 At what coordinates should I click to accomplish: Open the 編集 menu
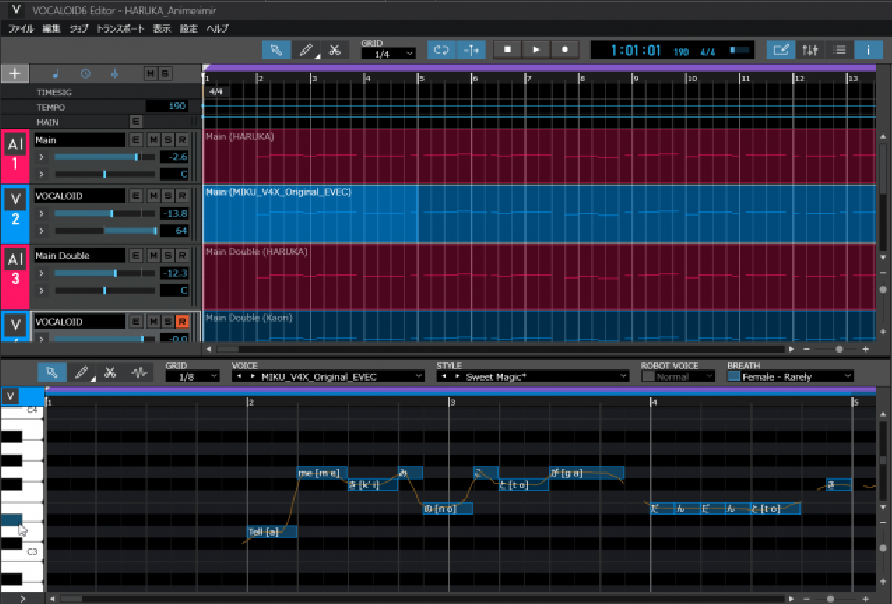[51, 28]
